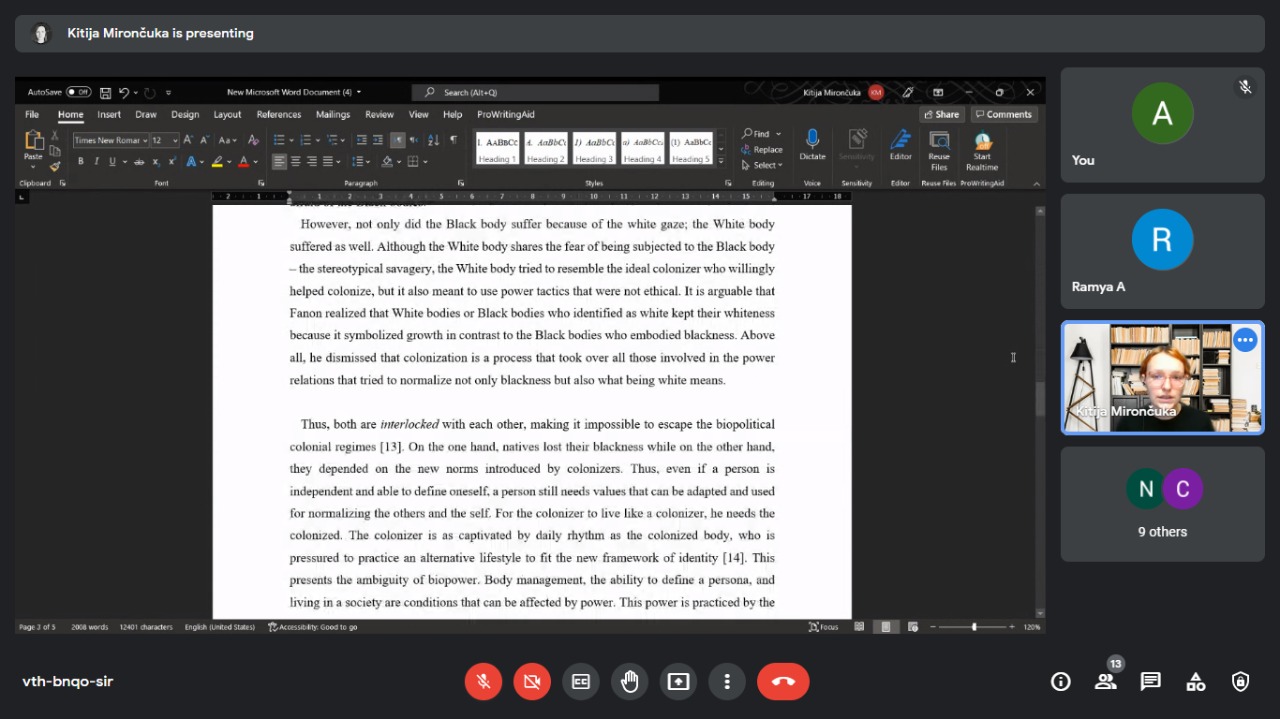Collapse the Word ribbon chevron
1280x719 pixels.
tap(1037, 183)
